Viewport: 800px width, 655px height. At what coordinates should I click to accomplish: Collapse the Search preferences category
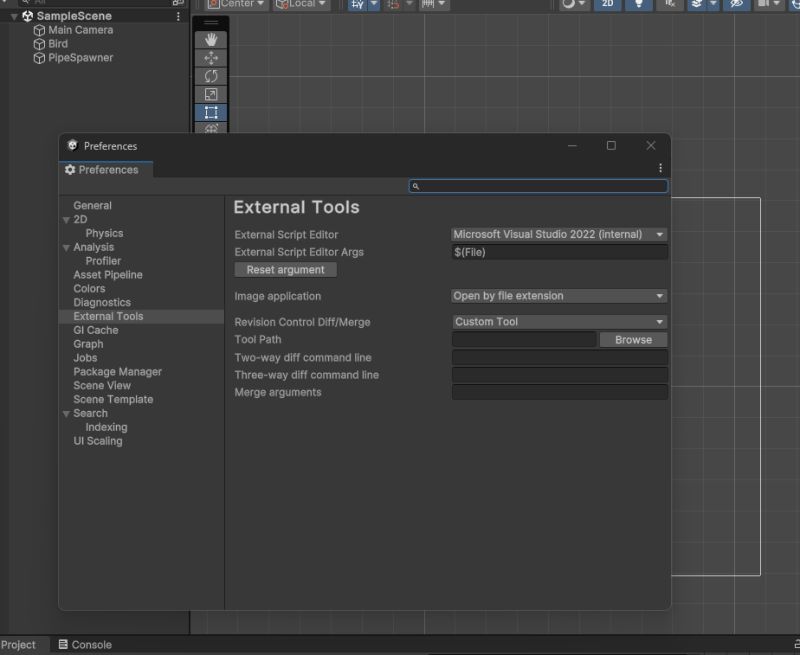pyautogui.click(x=66, y=414)
